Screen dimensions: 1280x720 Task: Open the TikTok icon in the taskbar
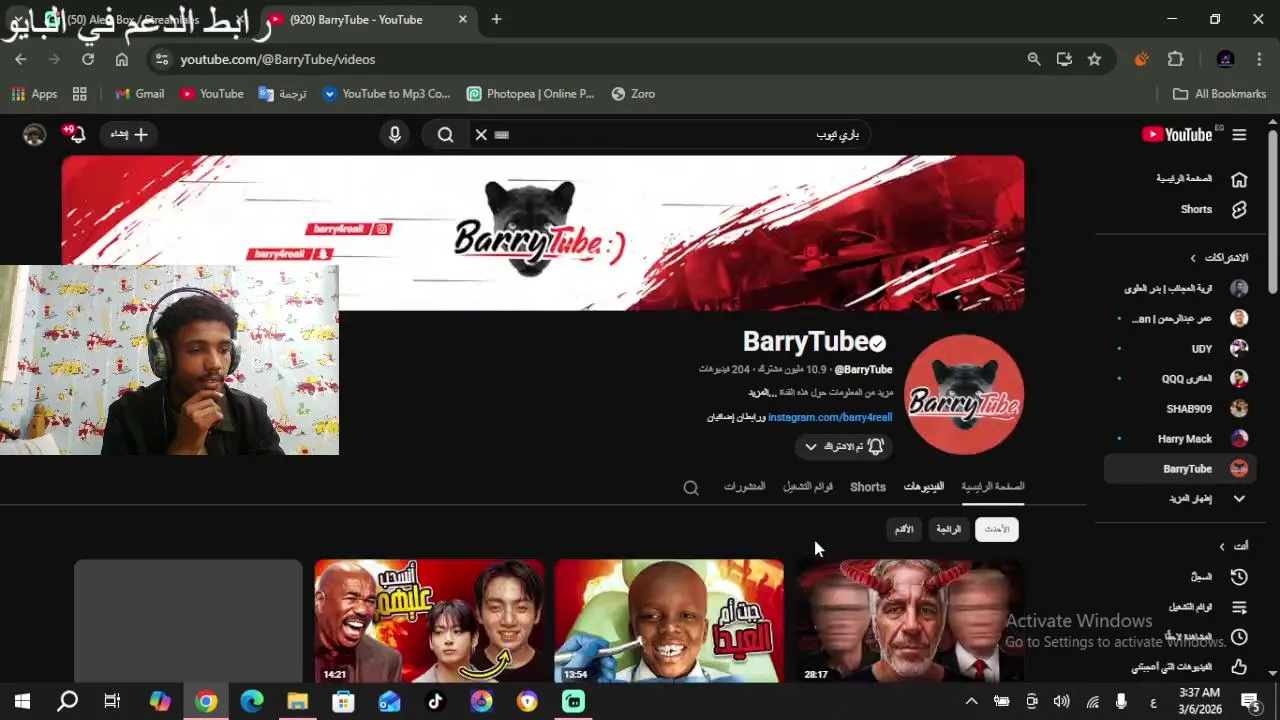(435, 701)
